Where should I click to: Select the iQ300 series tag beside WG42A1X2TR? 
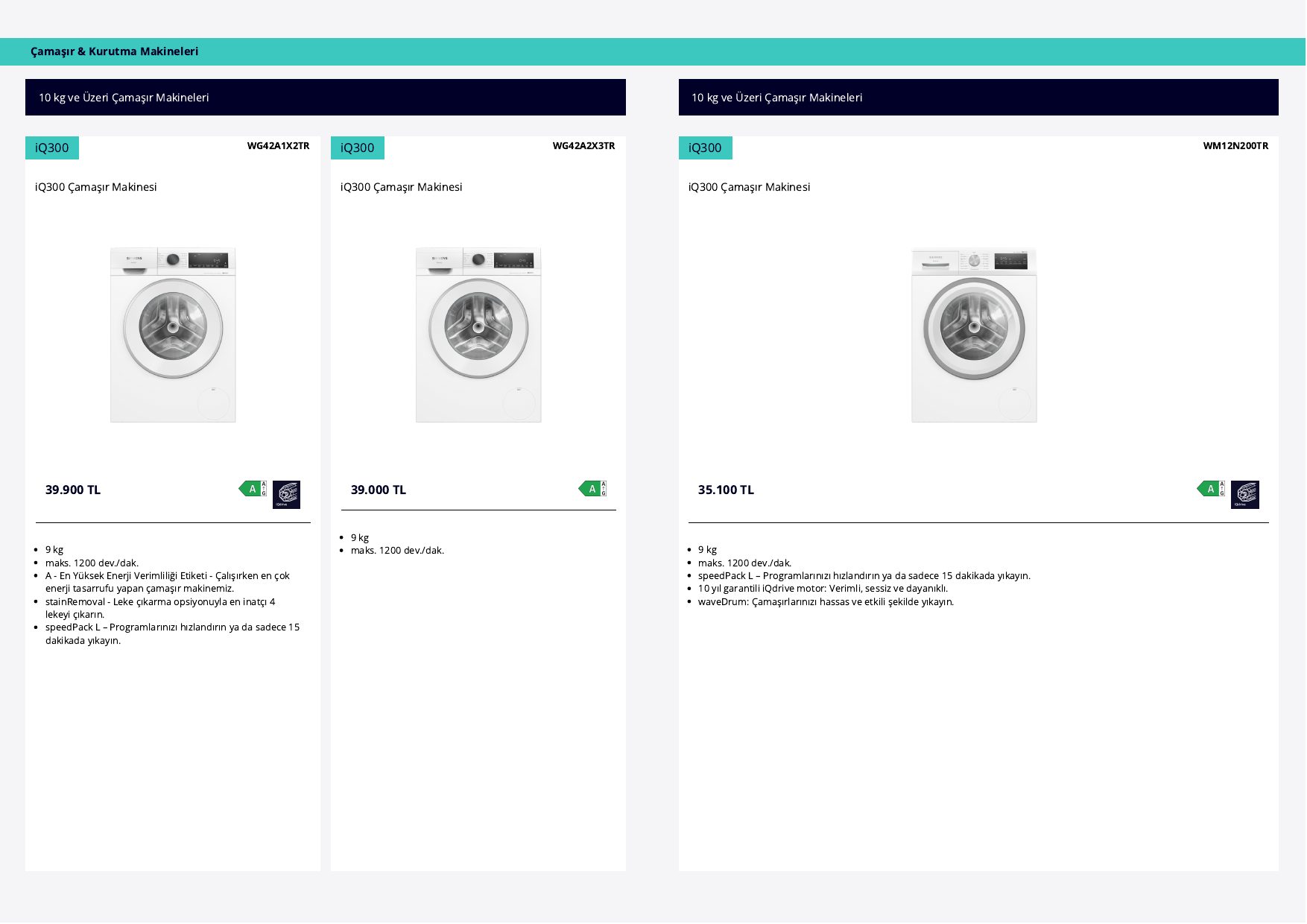pyautogui.click(x=52, y=148)
